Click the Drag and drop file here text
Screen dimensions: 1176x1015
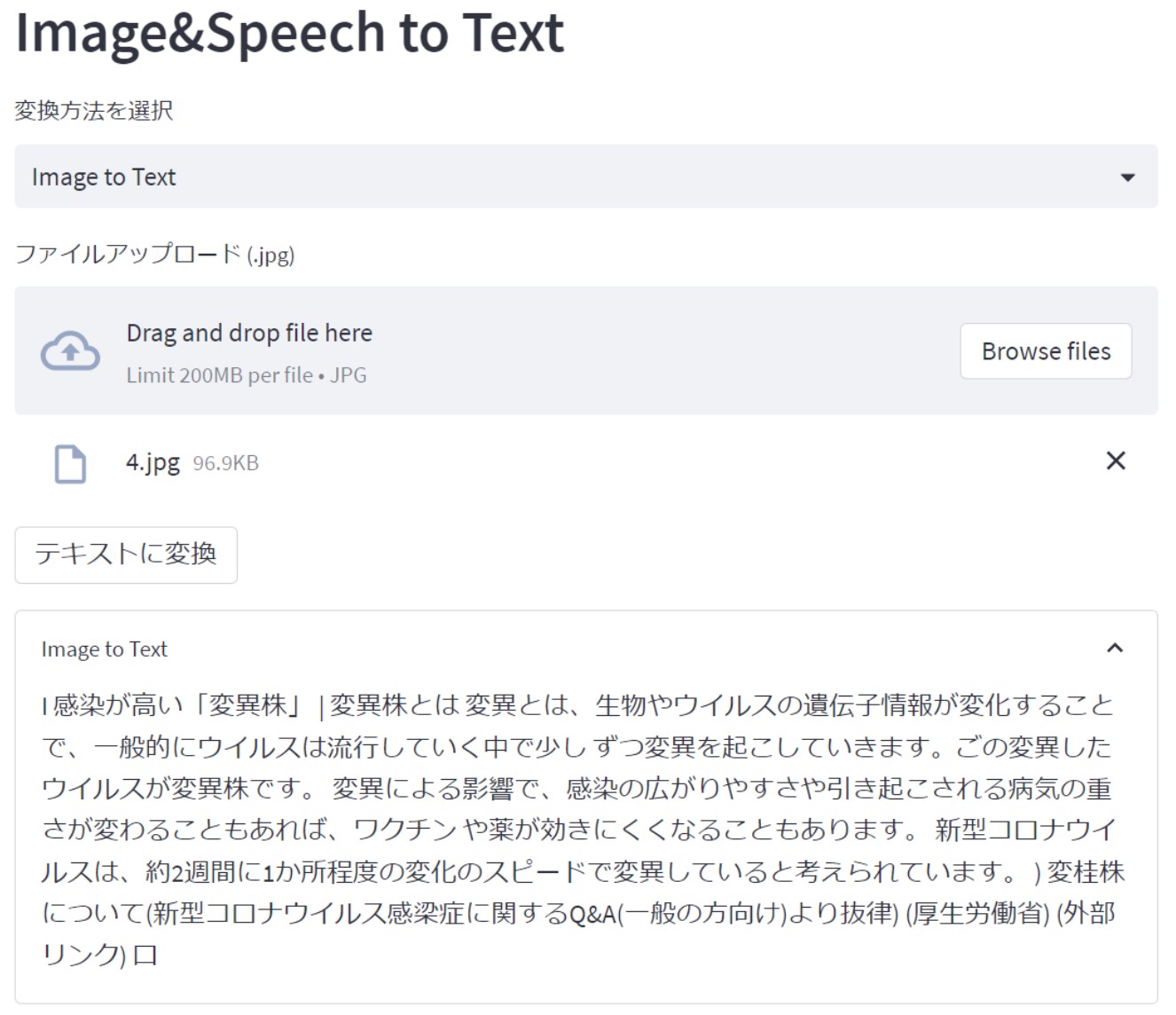click(249, 333)
